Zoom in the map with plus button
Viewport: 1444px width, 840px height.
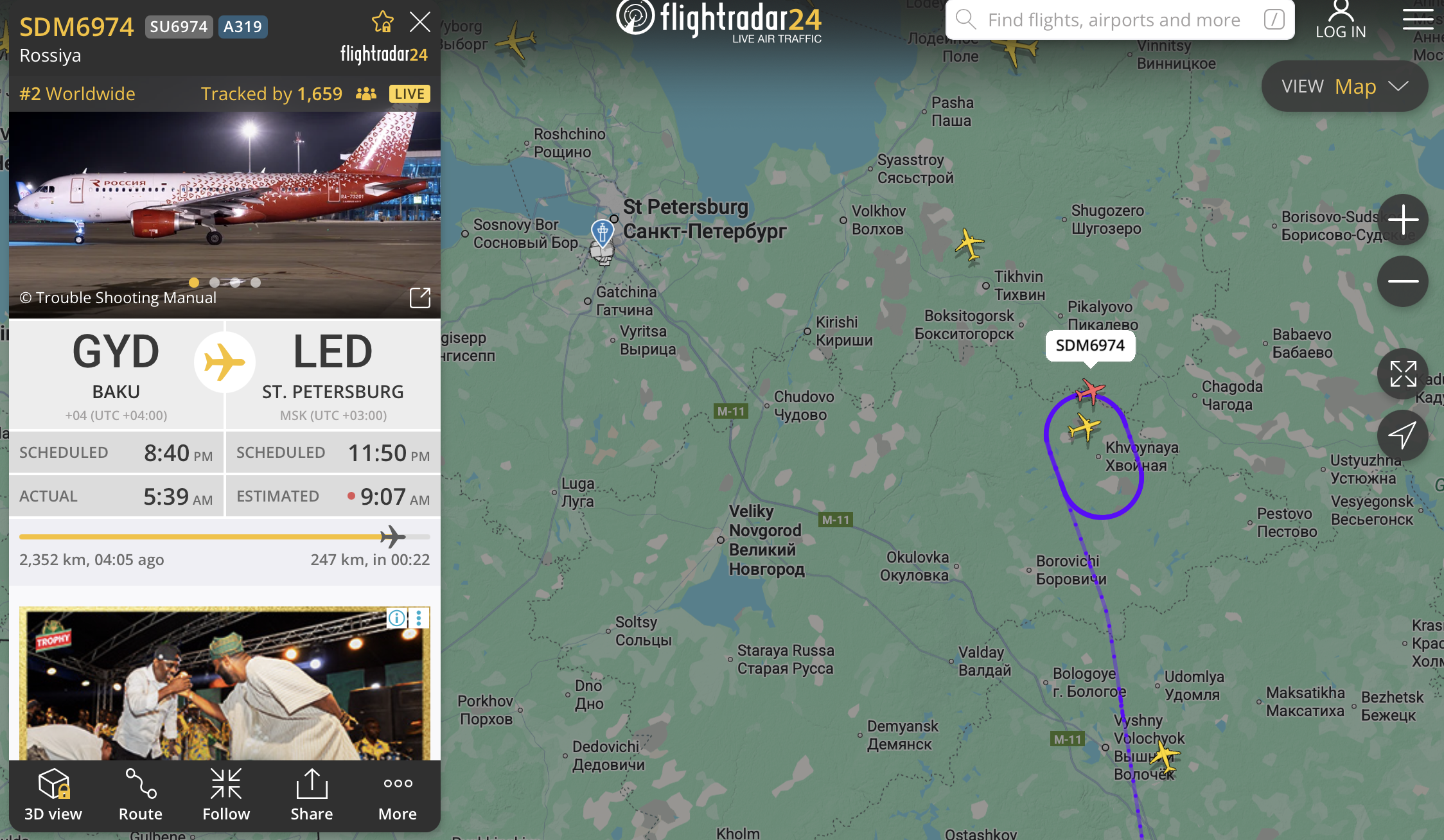click(1403, 220)
